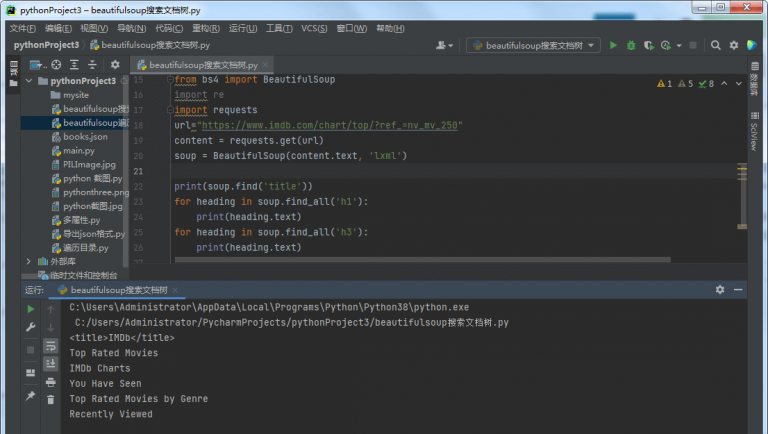Collapse the pythonProject3 tree node
The height and width of the screenshot is (434, 768).
29,81
